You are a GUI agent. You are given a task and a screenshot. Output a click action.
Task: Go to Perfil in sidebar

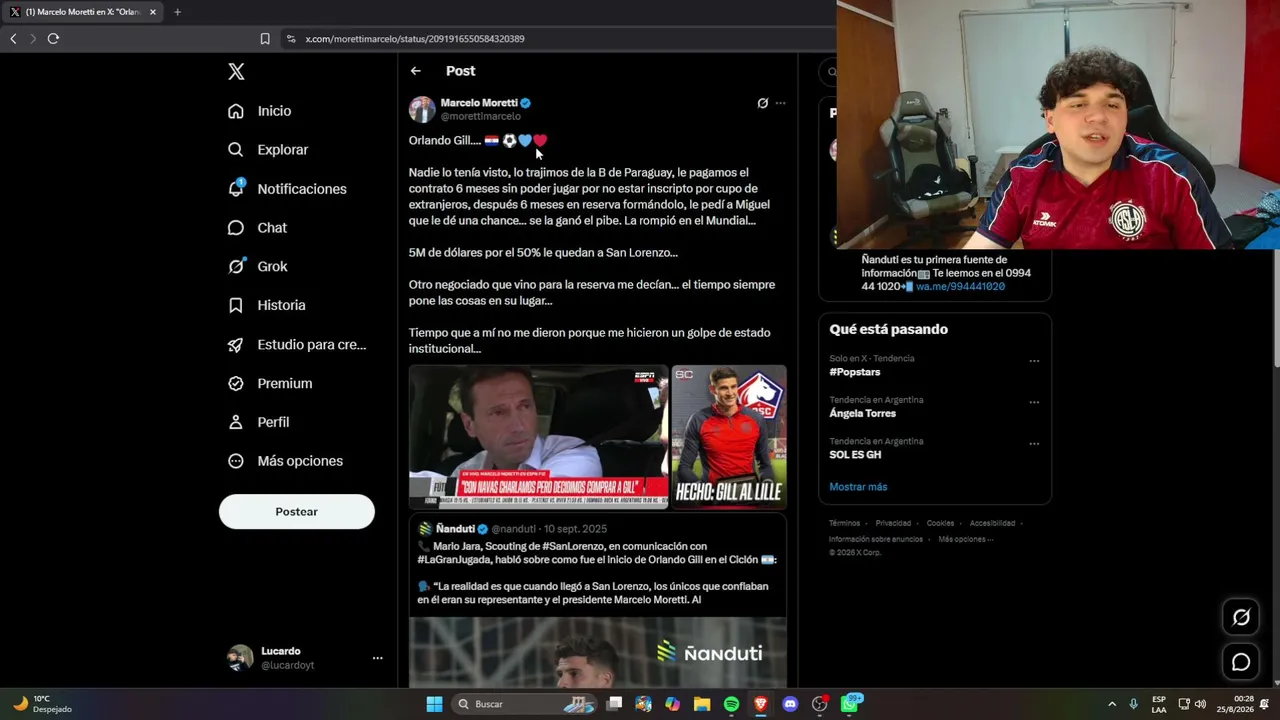point(258,422)
